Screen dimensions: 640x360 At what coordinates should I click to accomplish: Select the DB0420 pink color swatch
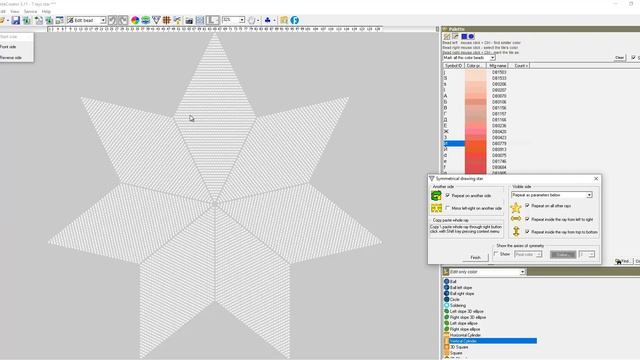click(476, 132)
